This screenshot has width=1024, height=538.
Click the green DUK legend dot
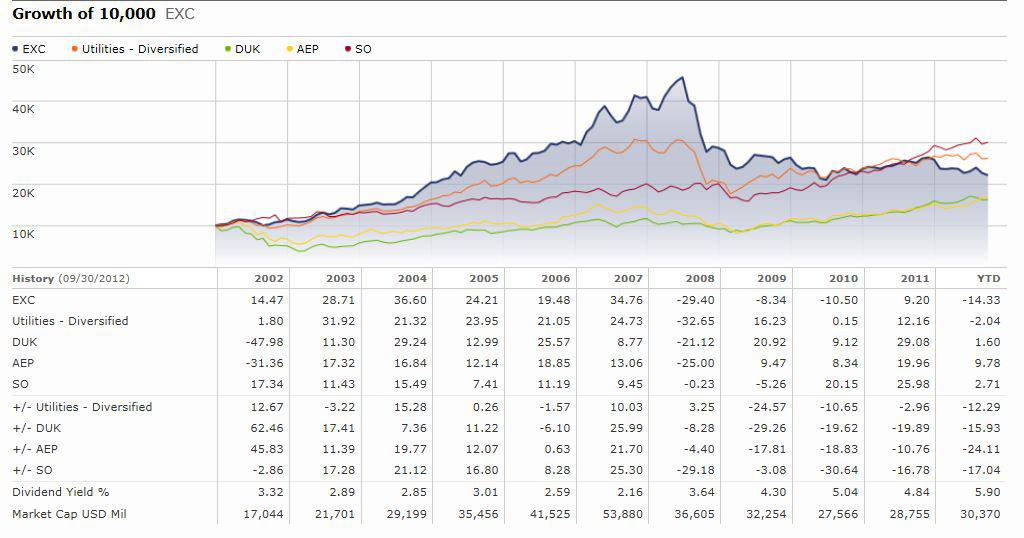(227, 49)
